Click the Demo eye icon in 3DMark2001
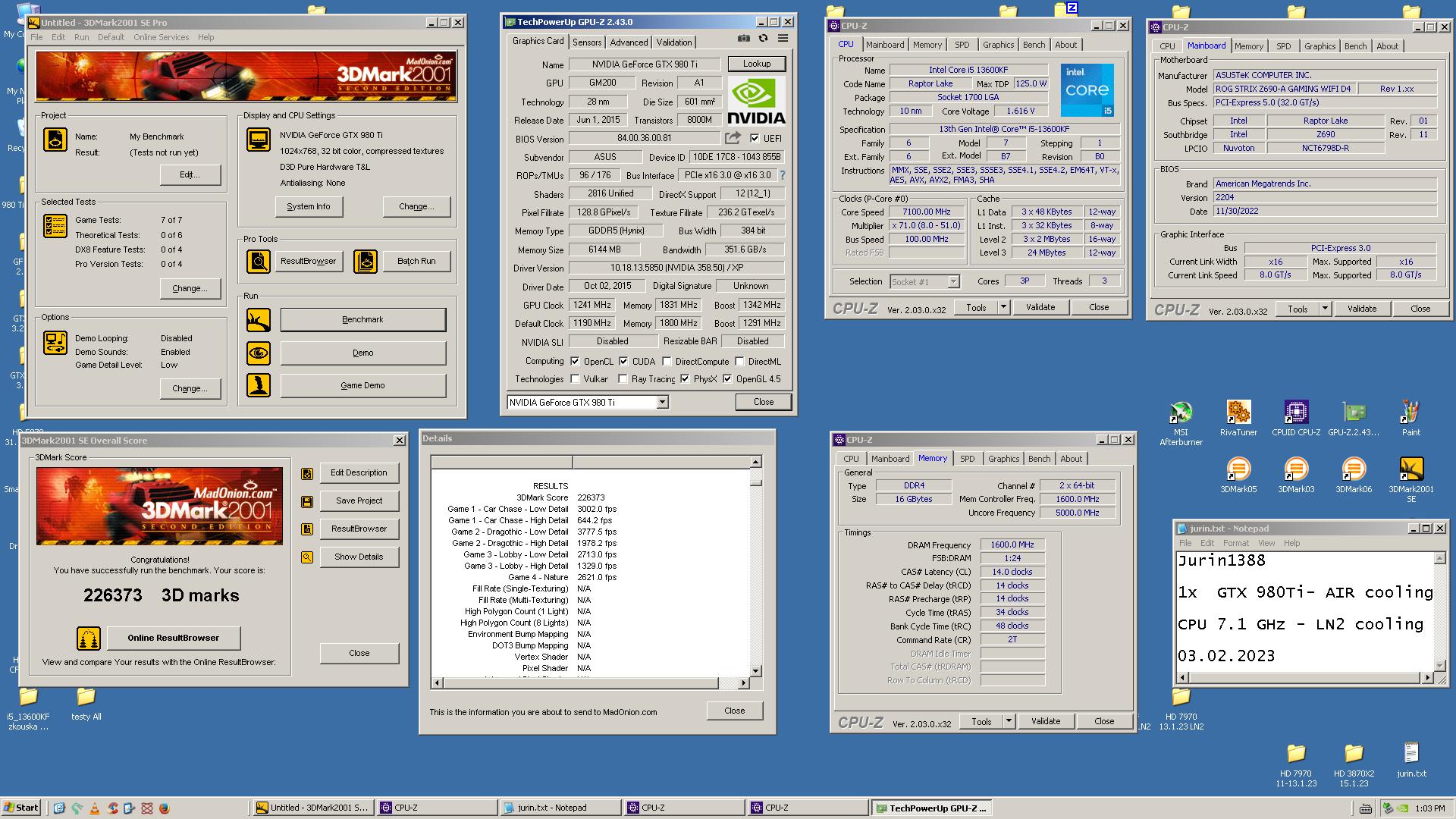This screenshot has width=1456, height=819. (x=259, y=353)
